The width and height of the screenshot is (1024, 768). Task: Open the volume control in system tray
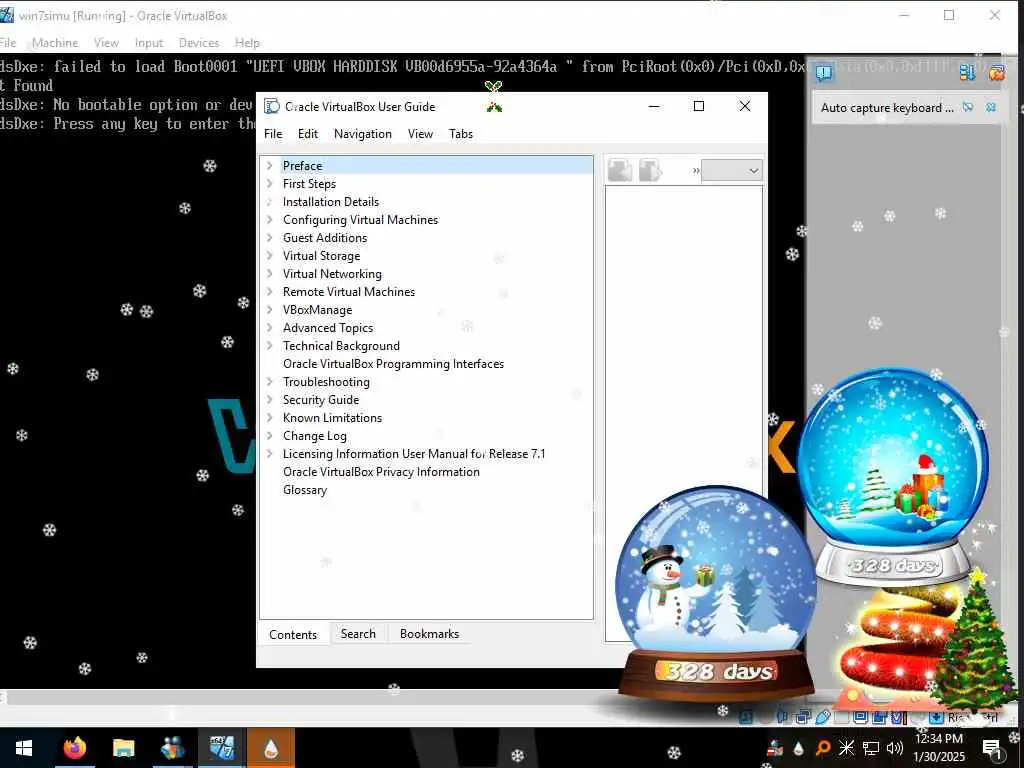click(895, 748)
